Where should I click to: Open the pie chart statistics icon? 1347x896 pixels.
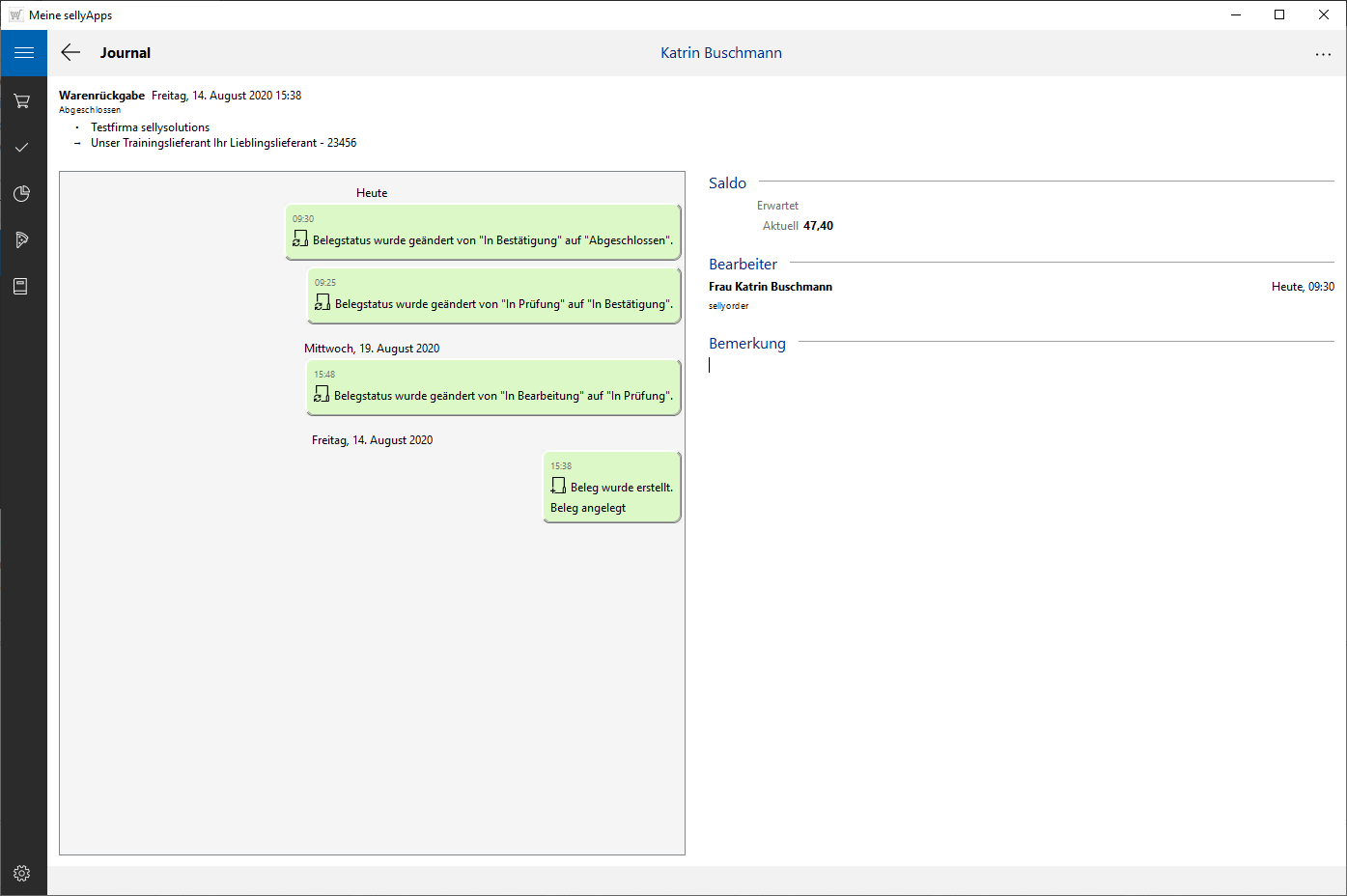pyautogui.click(x=22, y=194)
